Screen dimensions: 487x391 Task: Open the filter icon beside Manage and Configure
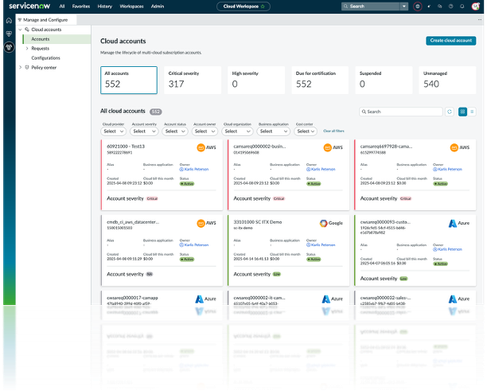(20, 20)
